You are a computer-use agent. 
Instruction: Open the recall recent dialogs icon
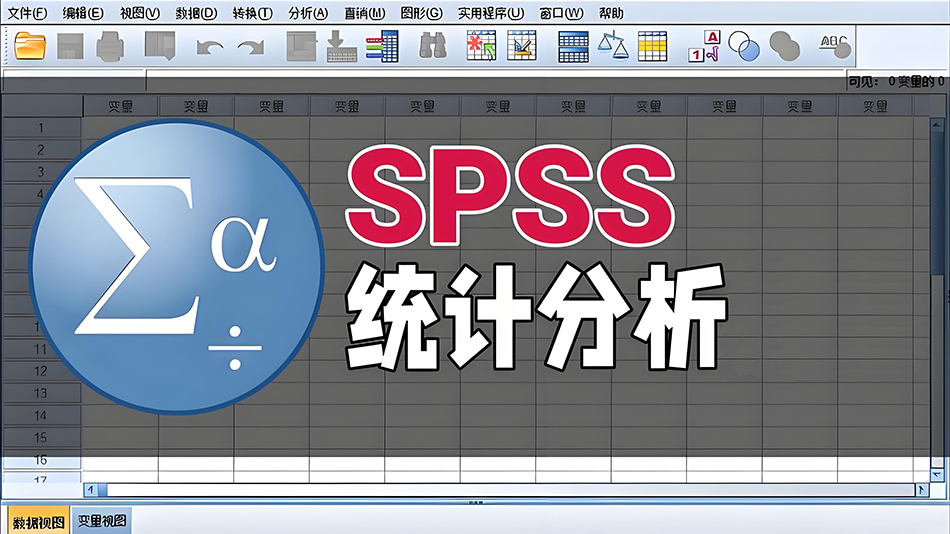coord(160,46)
